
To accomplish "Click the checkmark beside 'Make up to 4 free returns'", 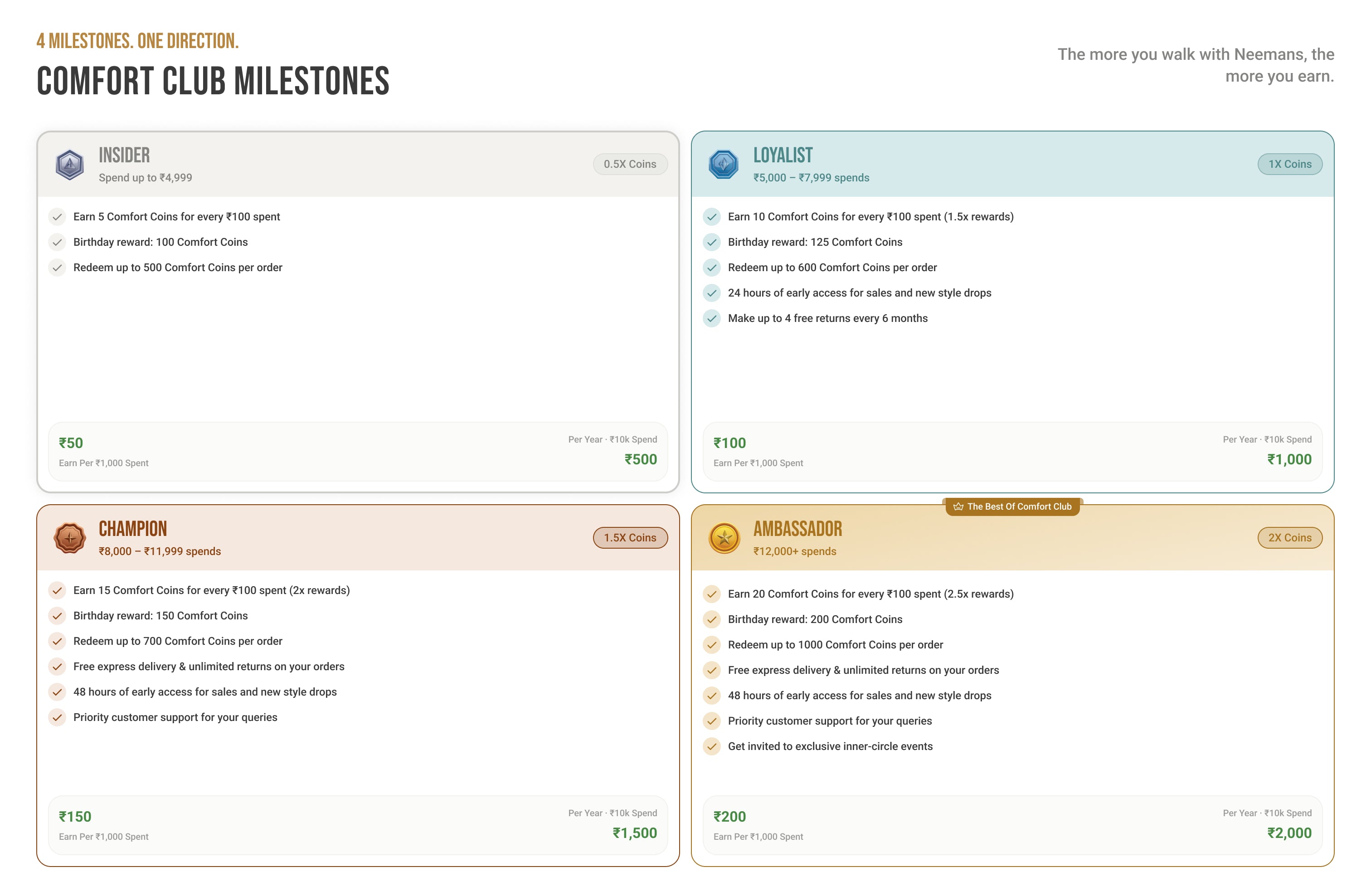I will click(711, 318).
